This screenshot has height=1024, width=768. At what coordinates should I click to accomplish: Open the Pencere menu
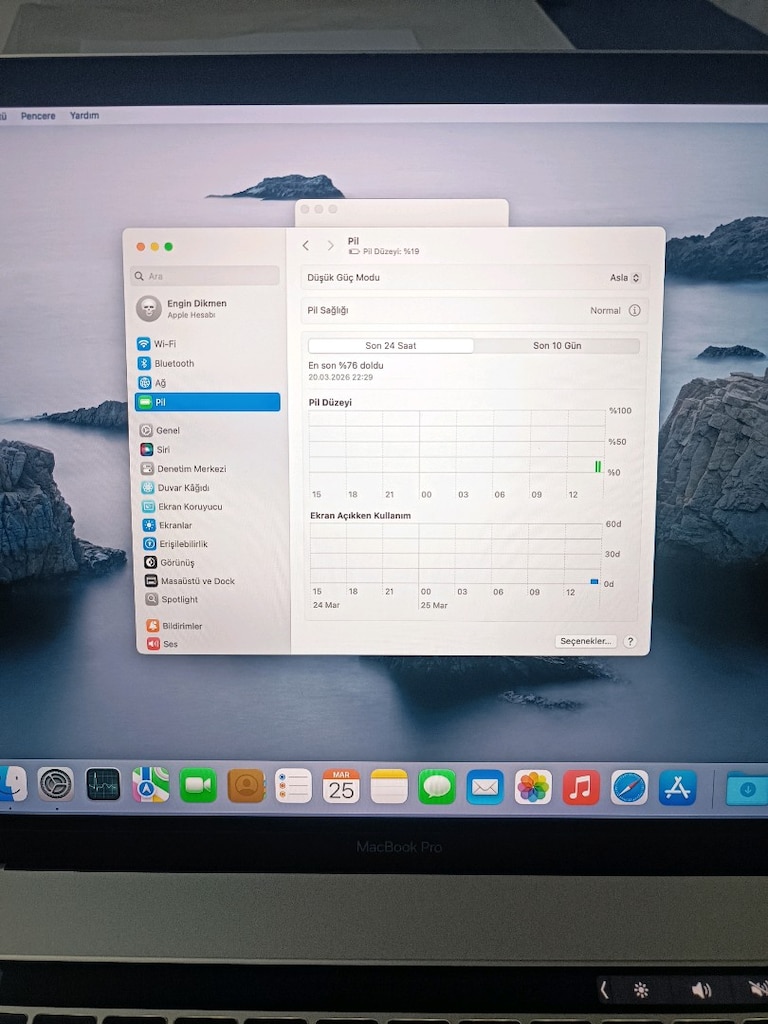tap(38, 116)
